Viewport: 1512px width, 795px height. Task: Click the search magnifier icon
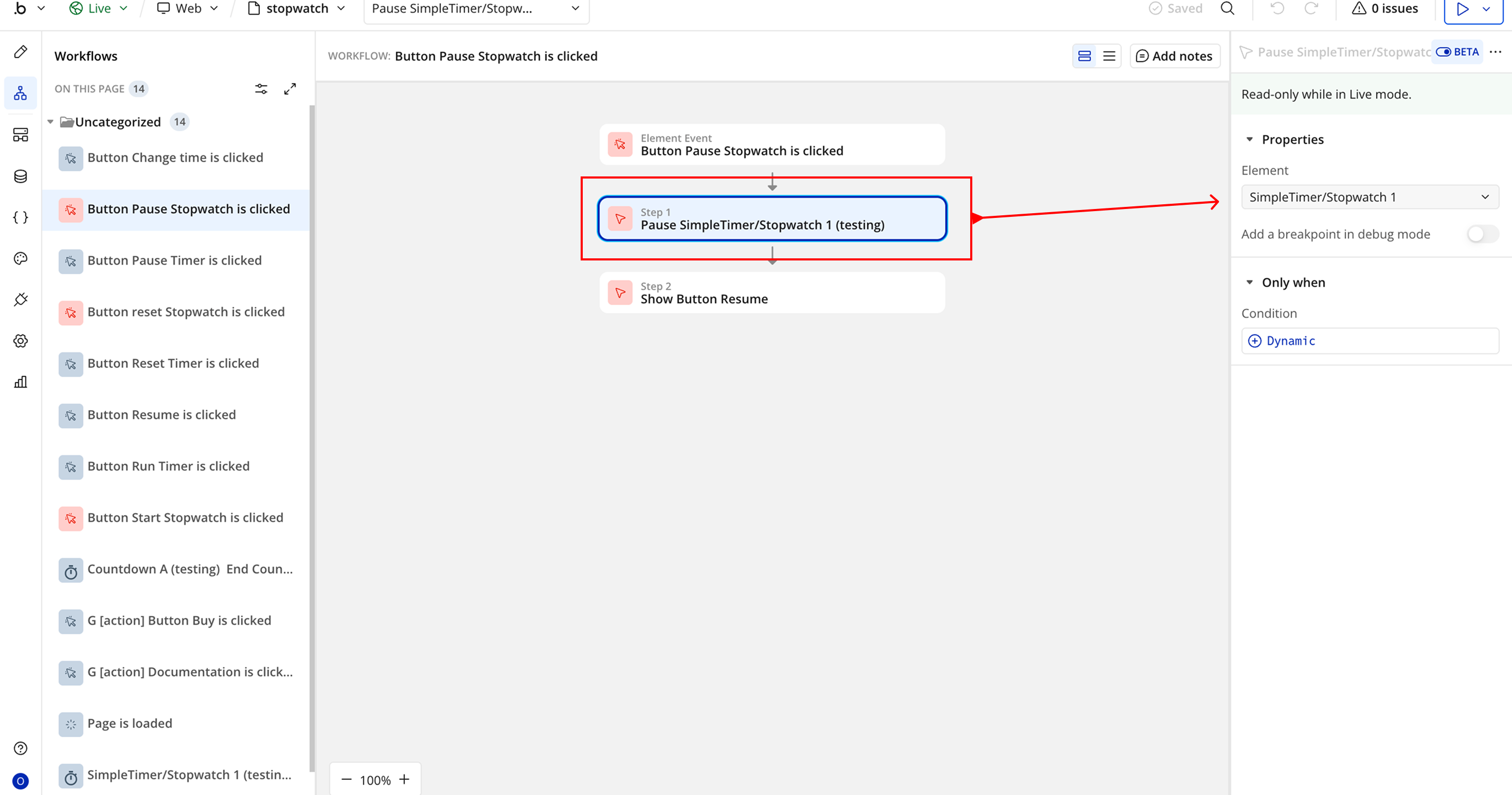(x=1227, y=8)
